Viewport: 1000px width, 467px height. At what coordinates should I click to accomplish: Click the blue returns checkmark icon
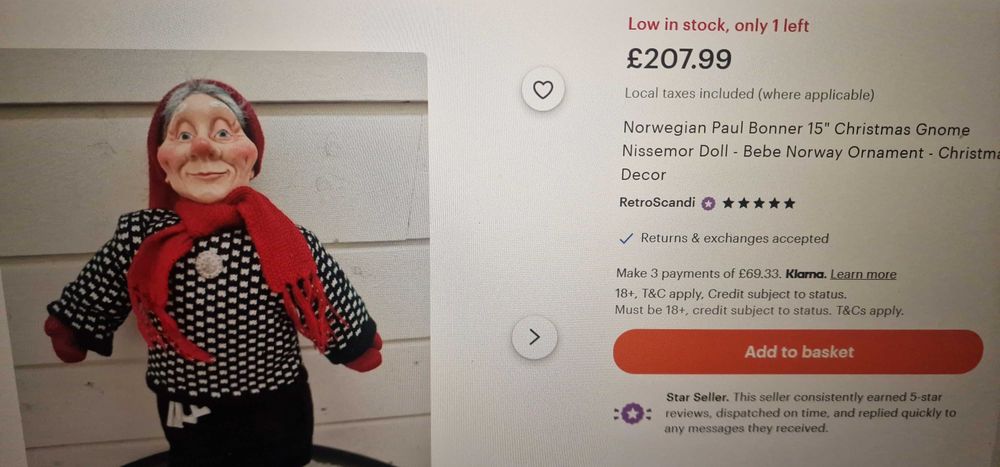(626, 239)
